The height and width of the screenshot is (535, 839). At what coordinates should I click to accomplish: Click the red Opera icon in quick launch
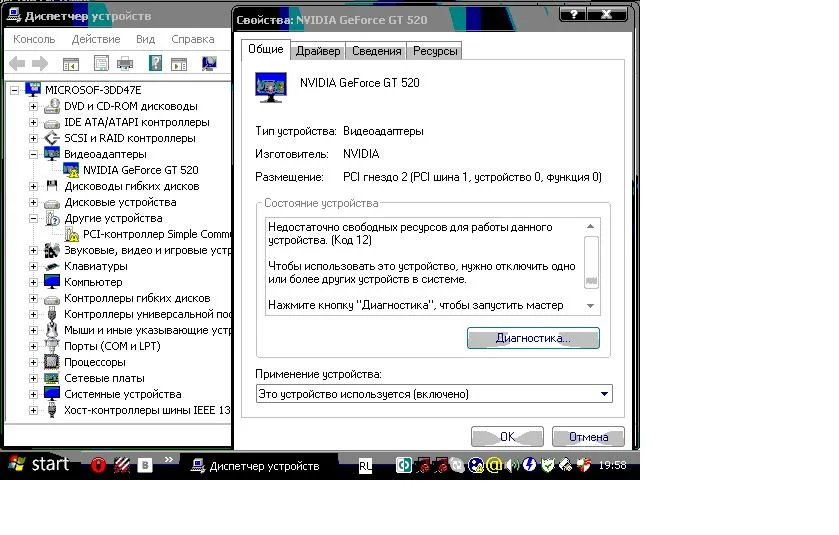coord(98,465)
